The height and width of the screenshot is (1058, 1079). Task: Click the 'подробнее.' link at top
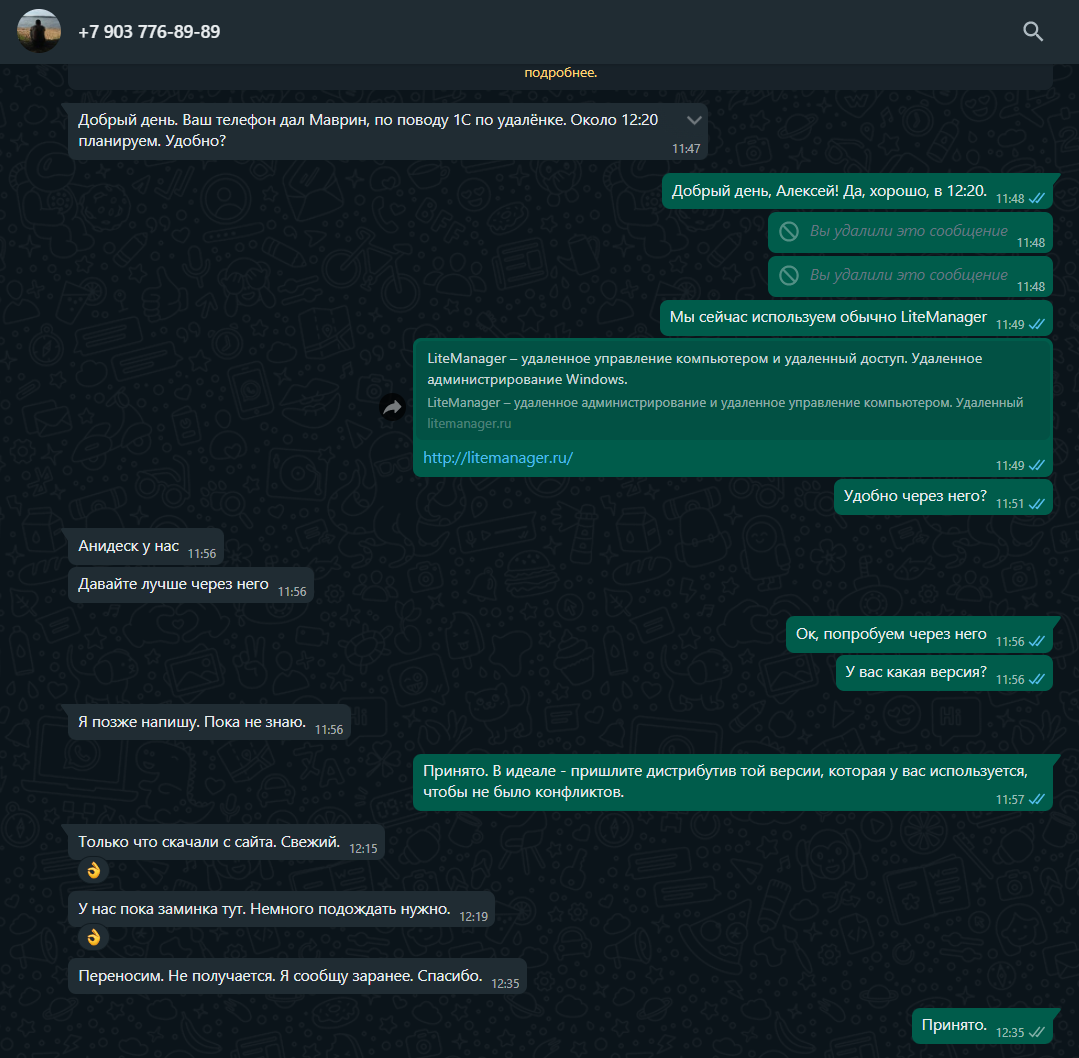[560, 72]
